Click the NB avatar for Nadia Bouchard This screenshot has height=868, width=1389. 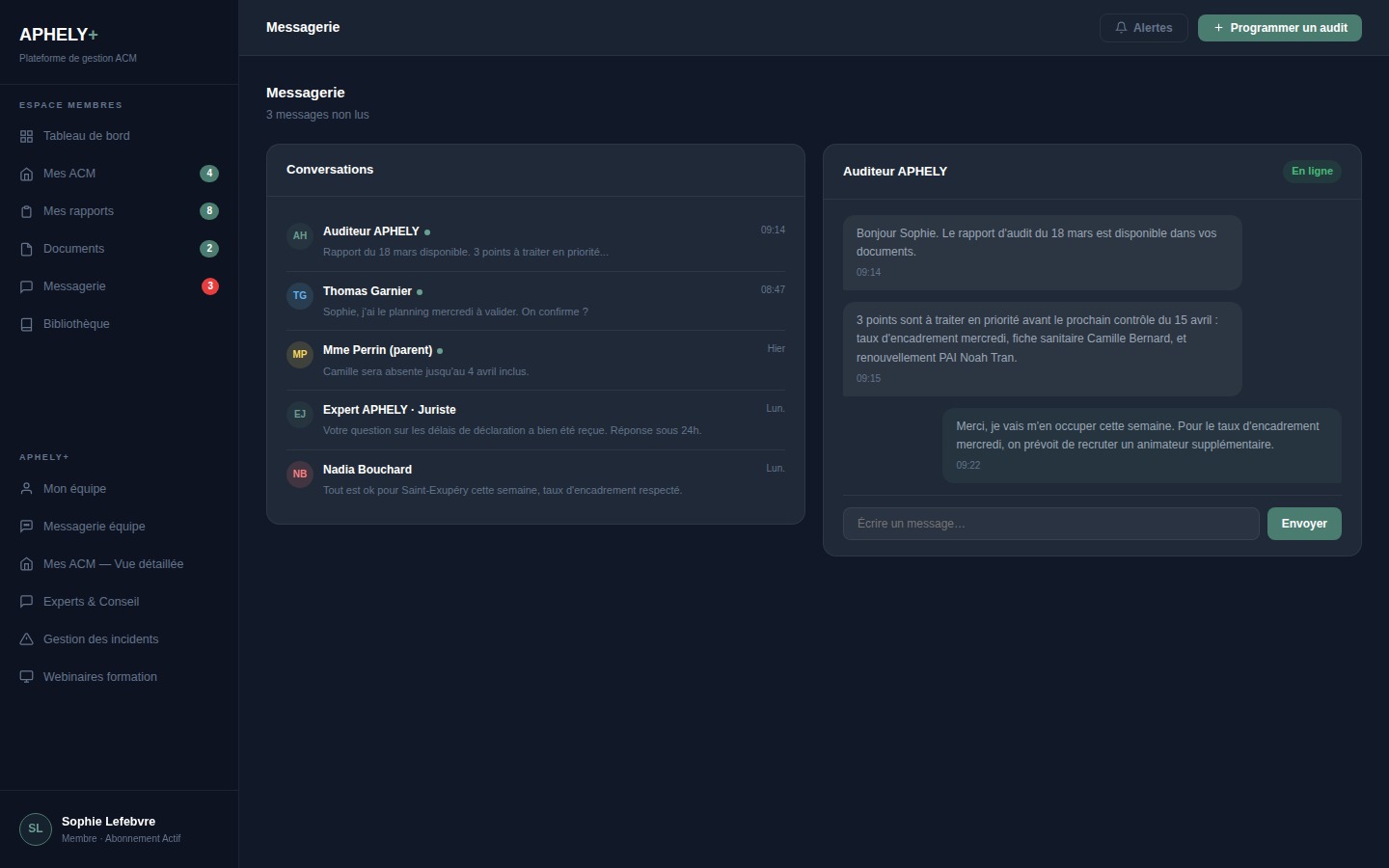point(300,475)
